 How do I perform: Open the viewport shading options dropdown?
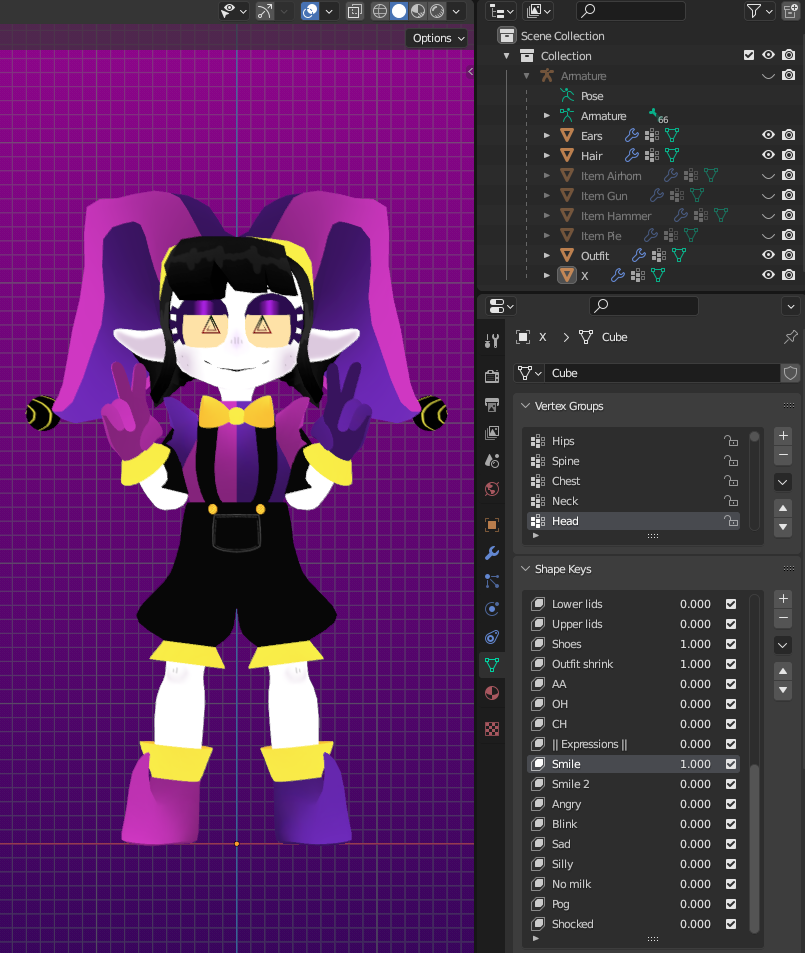click(457, 11)
